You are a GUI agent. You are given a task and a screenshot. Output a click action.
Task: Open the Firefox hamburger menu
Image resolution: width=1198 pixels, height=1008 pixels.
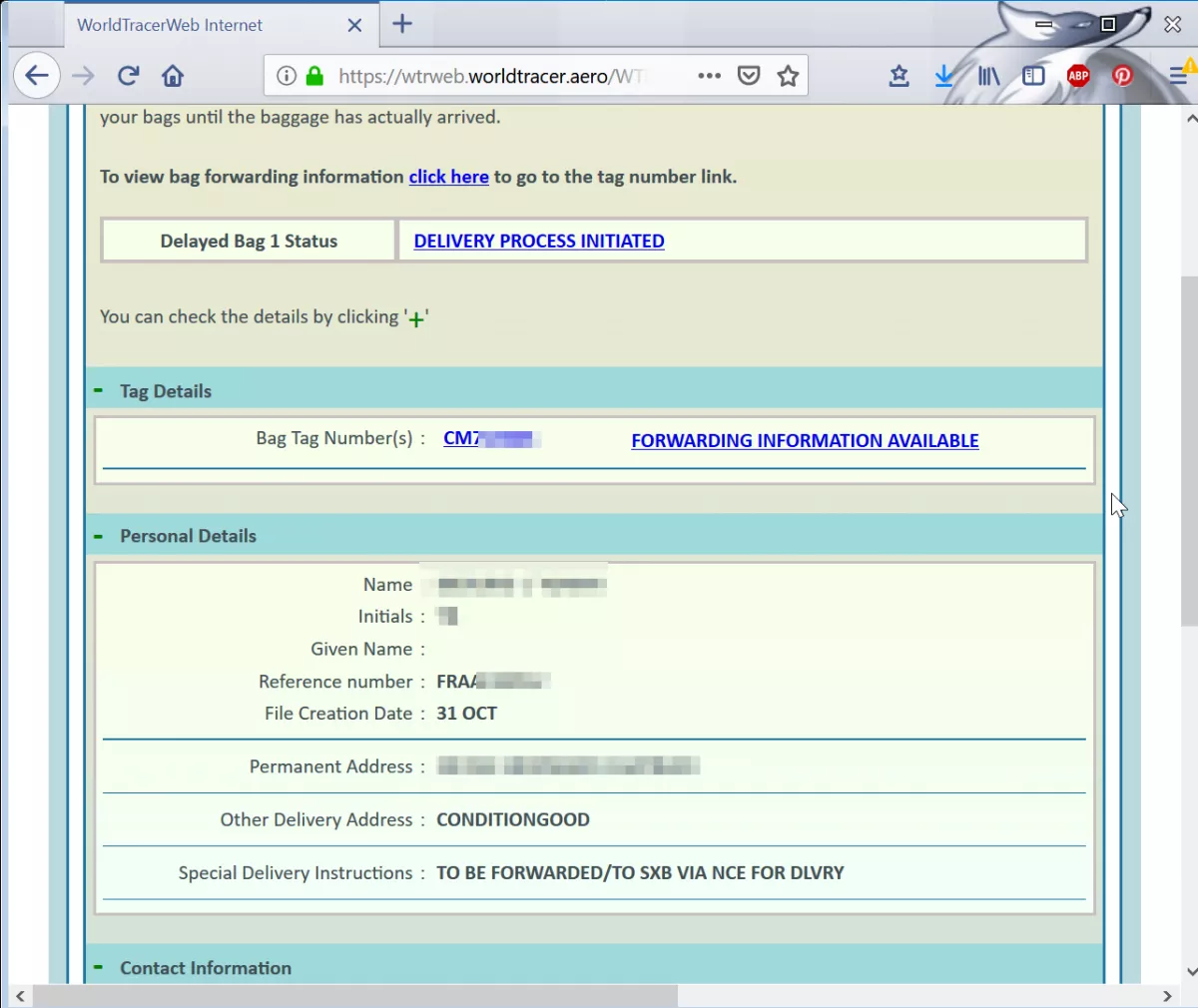(x=1178, y=76)
